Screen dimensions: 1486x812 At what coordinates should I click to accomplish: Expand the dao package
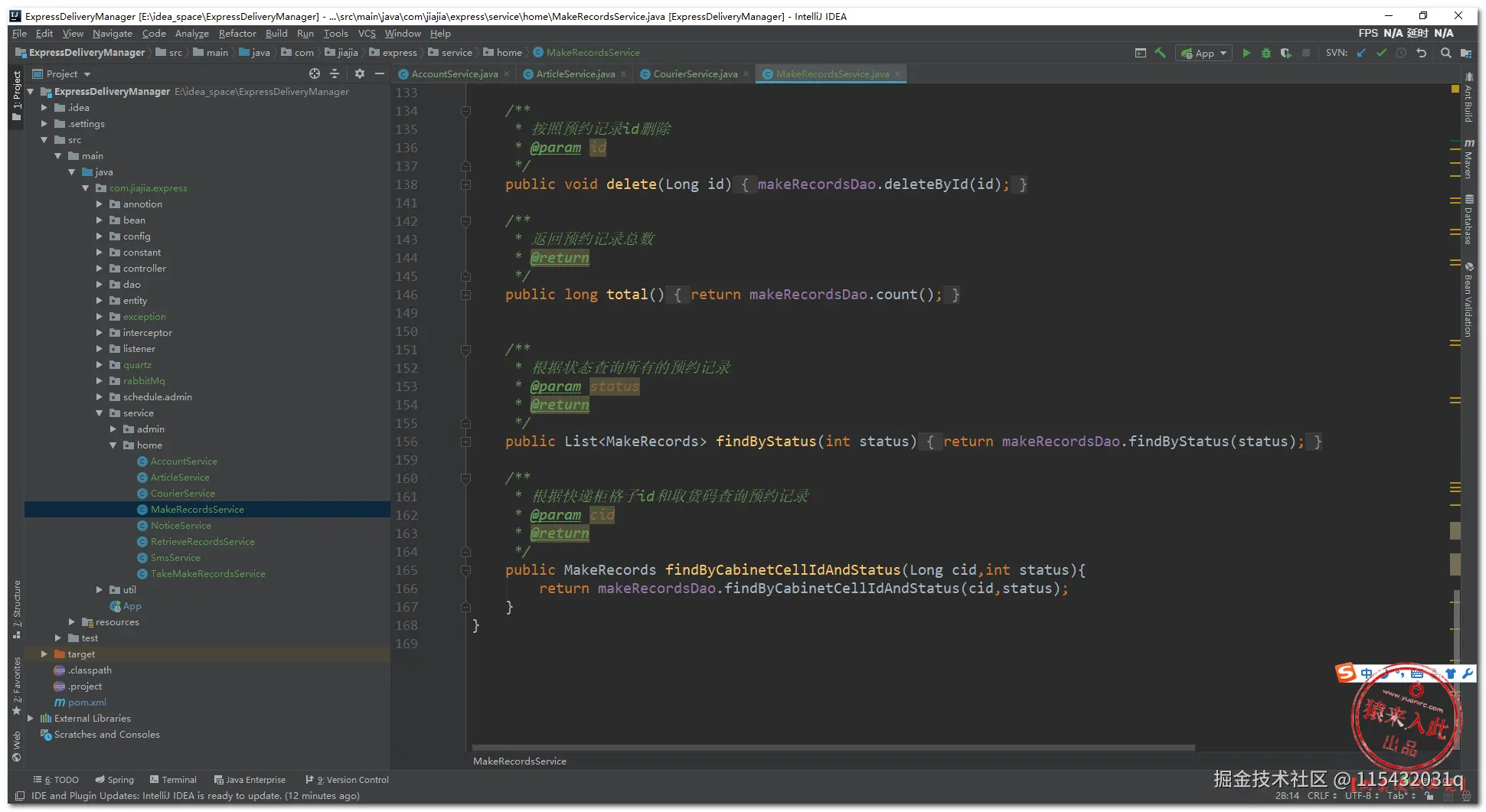[100, 285]
